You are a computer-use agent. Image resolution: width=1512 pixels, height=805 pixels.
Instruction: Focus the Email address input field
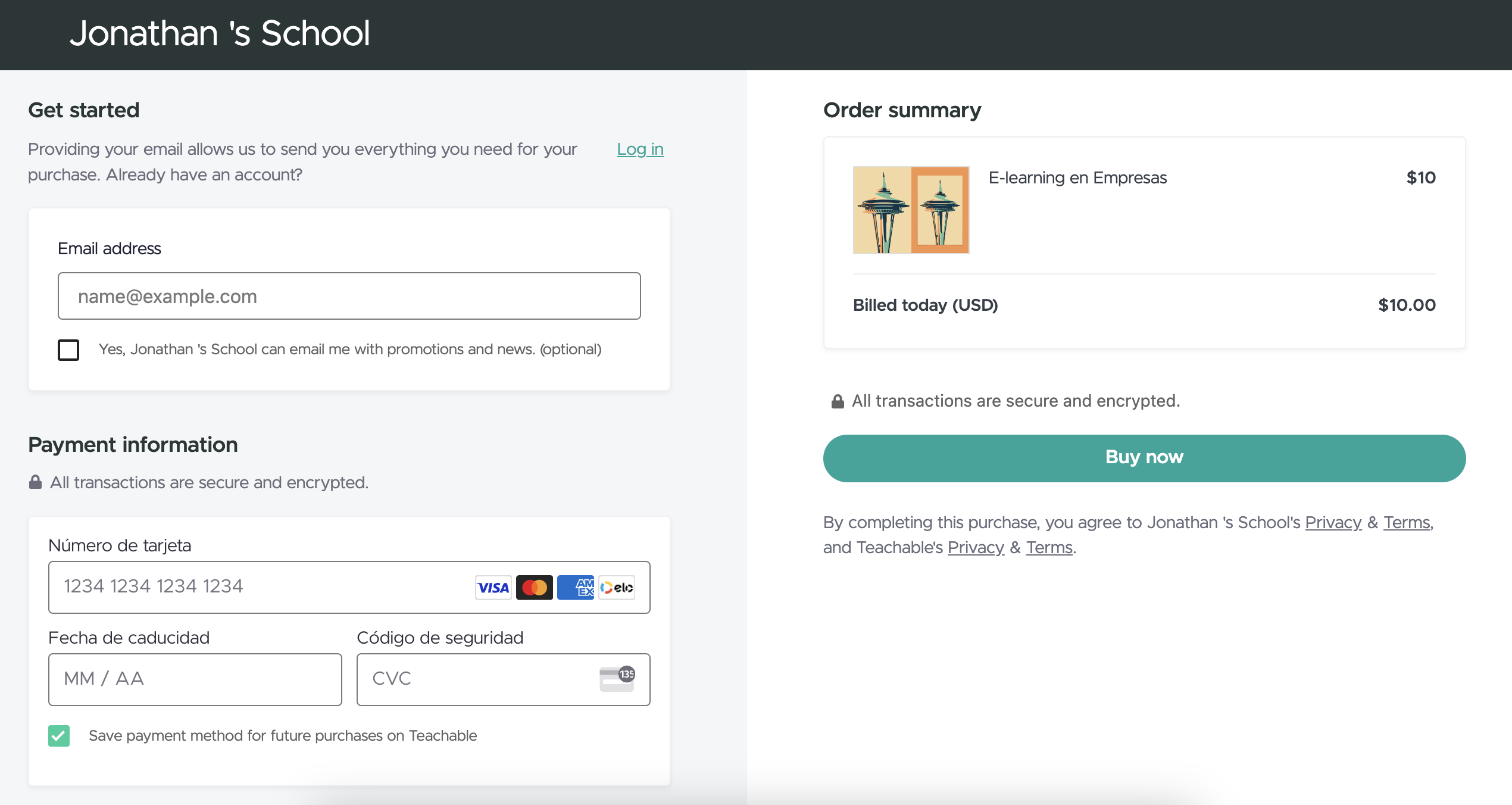349,296
